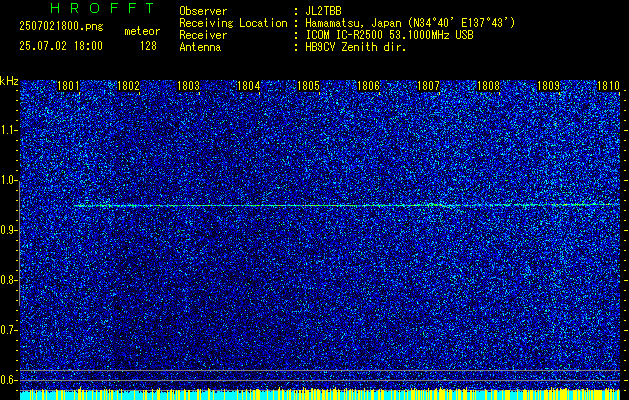Click the Antenna label
The width and height of the screenshot is (629, 400).
200,47
